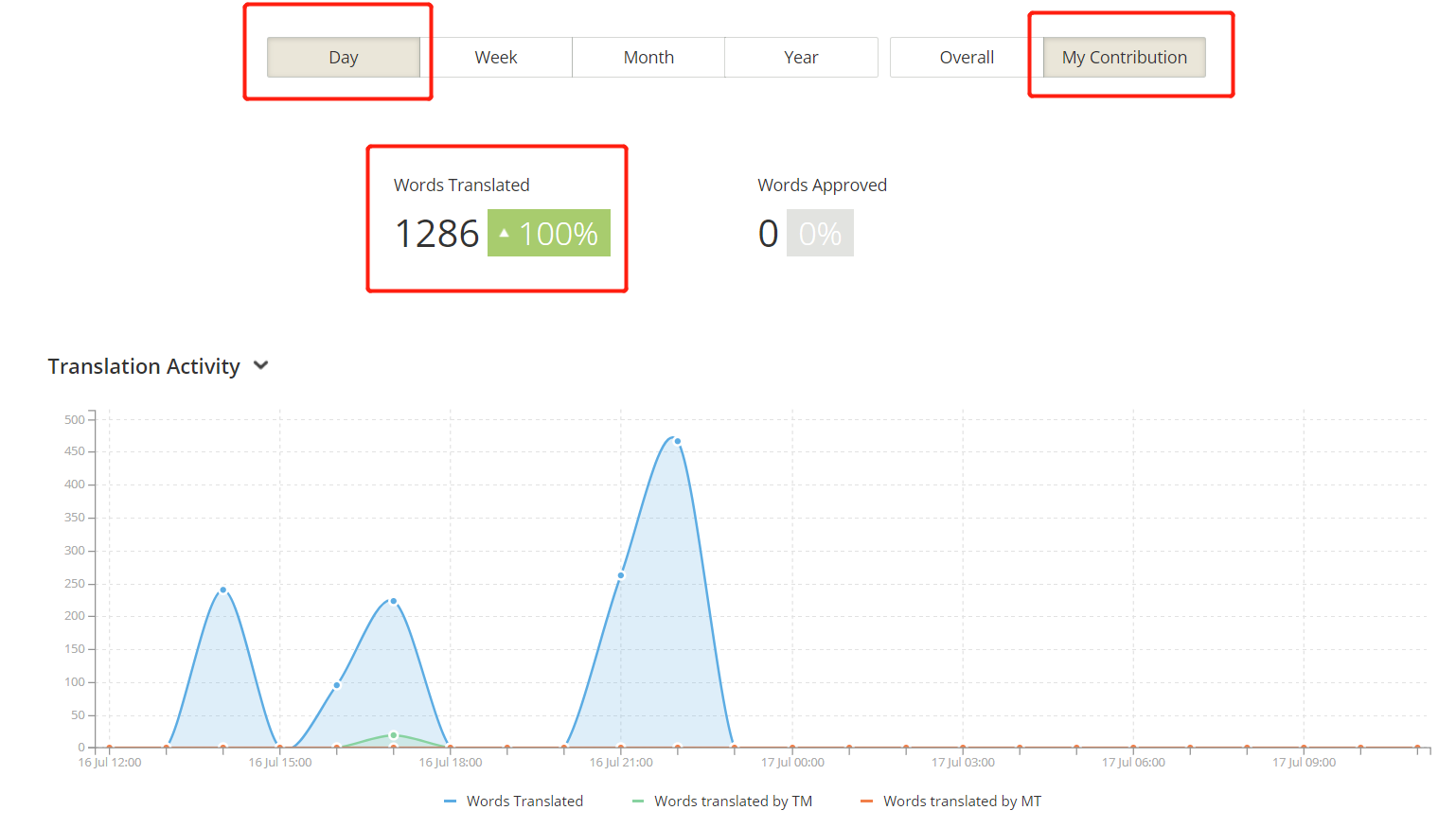Click the Words Approved zero count
This screenshot has width=1456, height=828.
click(769, 234)
